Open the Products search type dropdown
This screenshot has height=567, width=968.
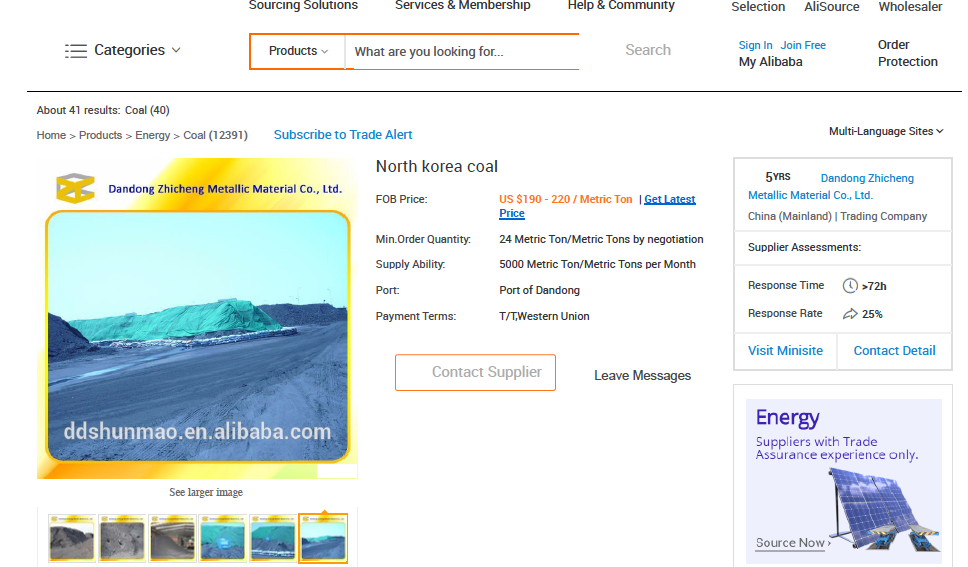298,51
